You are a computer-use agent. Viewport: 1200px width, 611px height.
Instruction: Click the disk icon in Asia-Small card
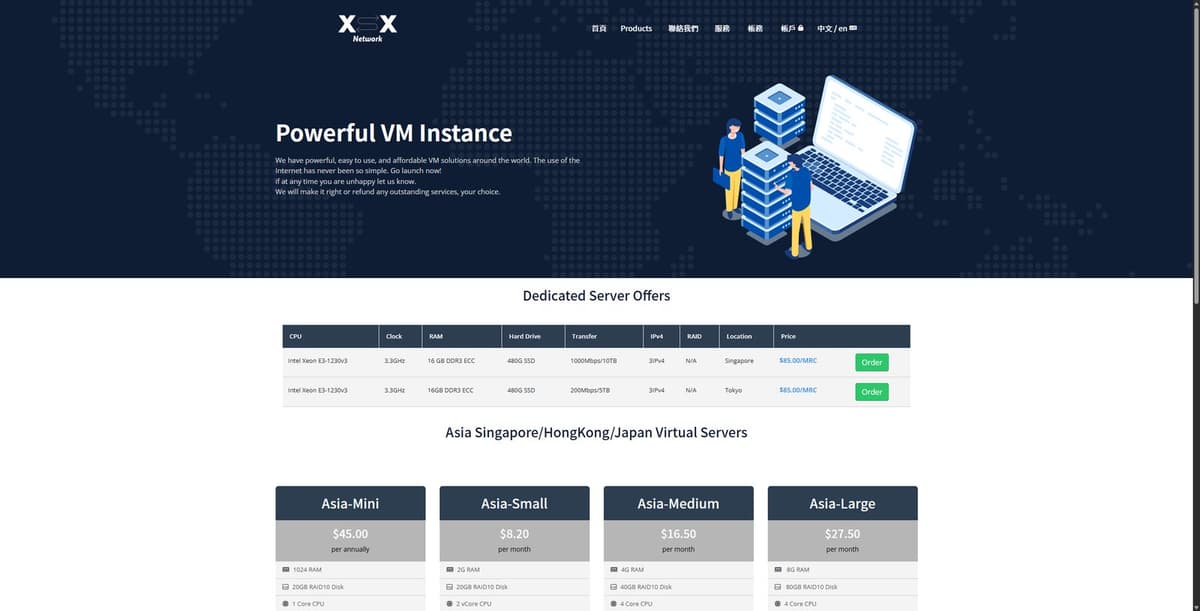(450, 587)
